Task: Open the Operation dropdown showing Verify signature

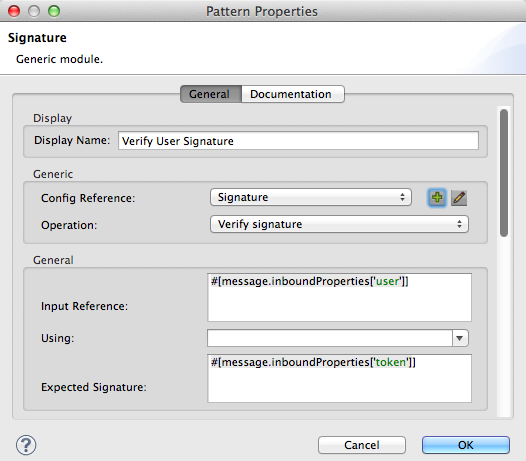Action: pos(339,224)
